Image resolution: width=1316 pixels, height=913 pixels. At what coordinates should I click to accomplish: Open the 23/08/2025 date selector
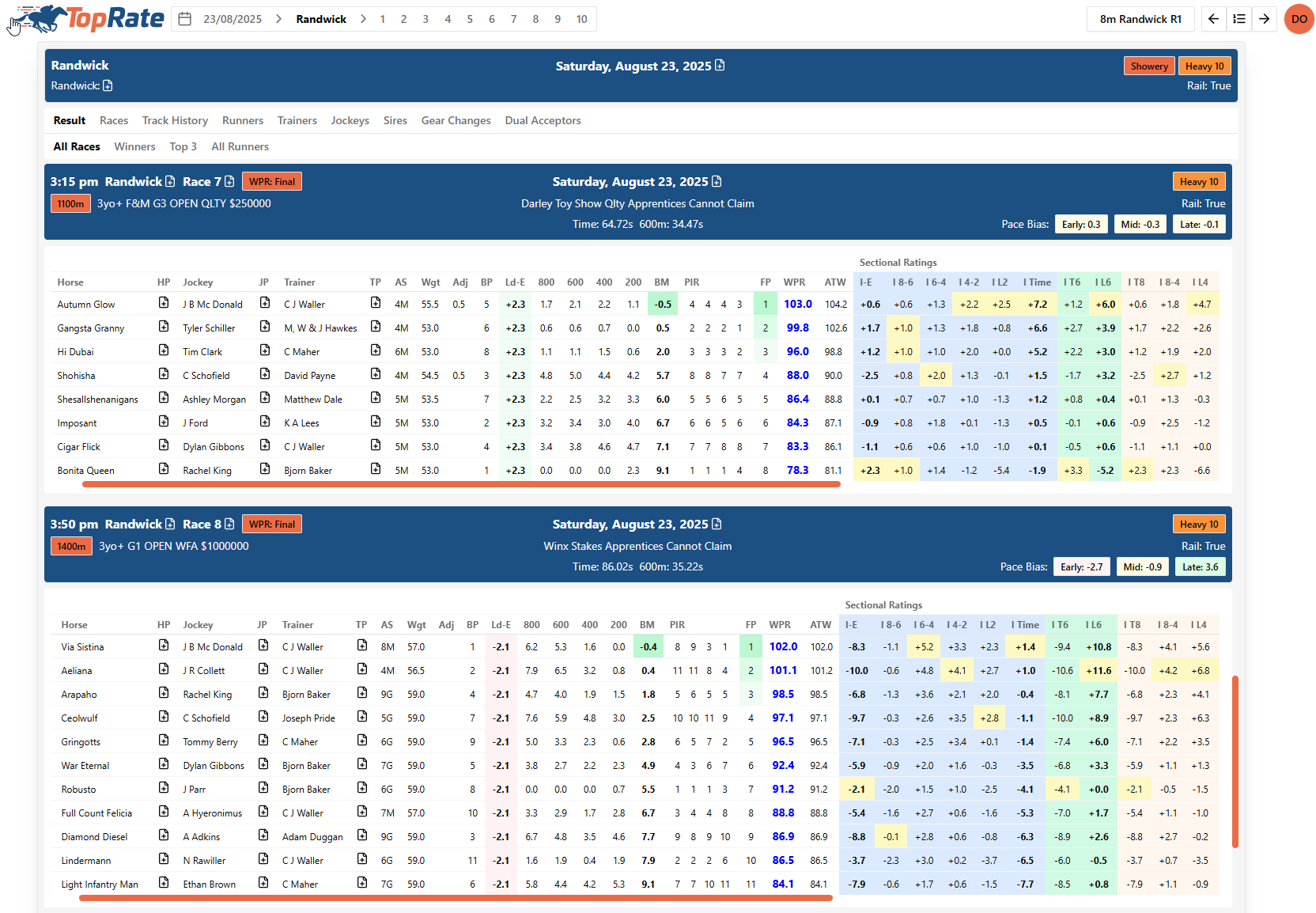(x=233, y=19)
